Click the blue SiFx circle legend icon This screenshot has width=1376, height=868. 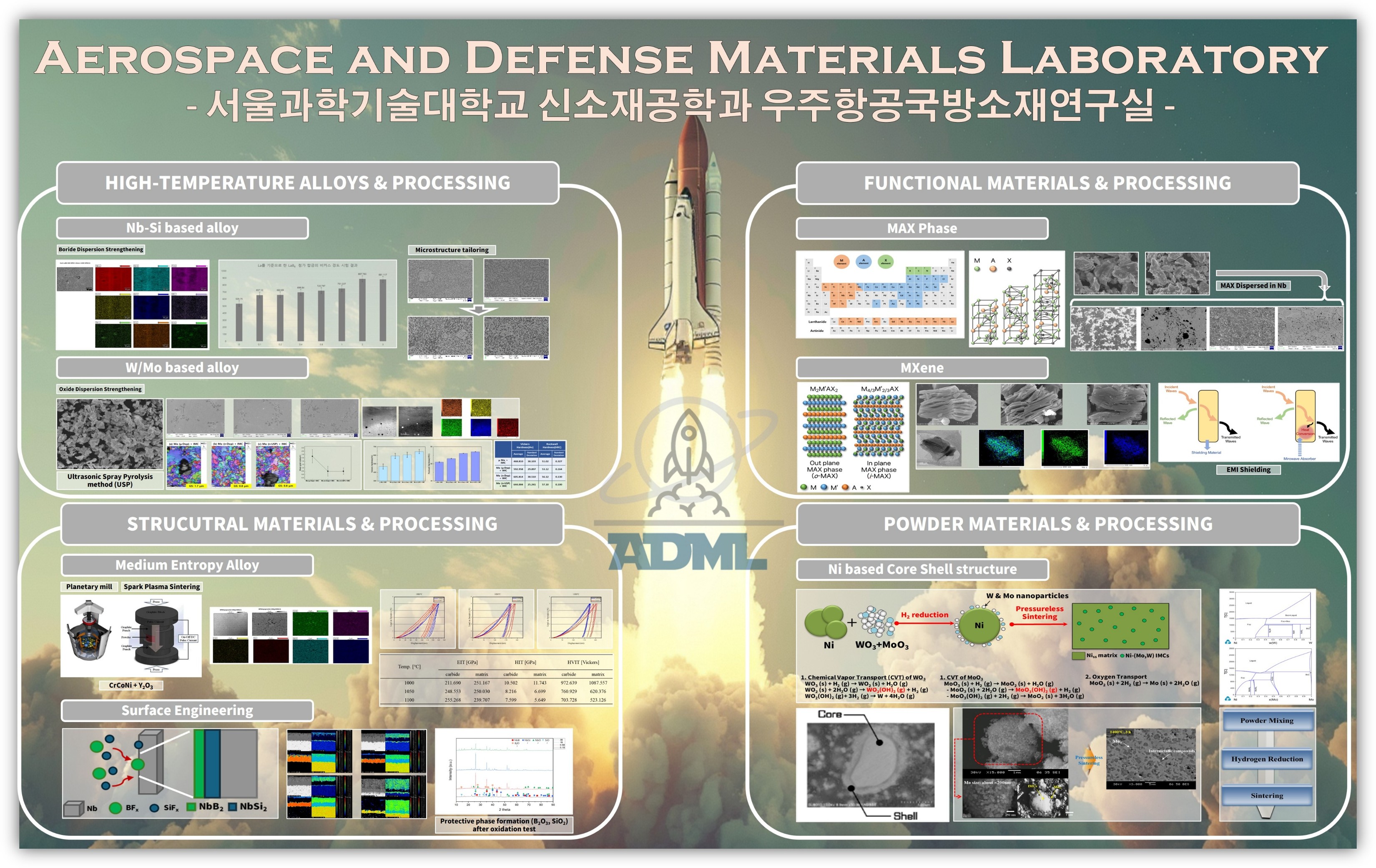(x=154, y=808)
